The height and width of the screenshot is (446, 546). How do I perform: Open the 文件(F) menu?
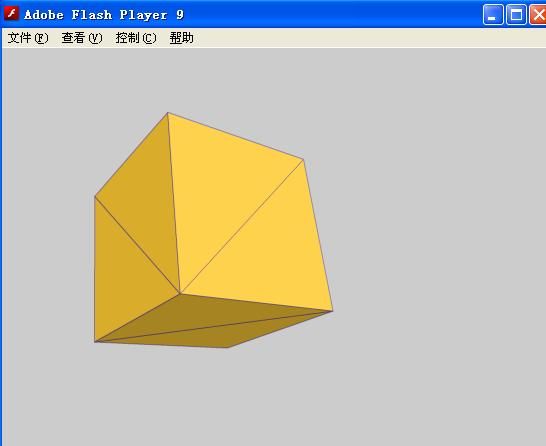tap(28, 38)
